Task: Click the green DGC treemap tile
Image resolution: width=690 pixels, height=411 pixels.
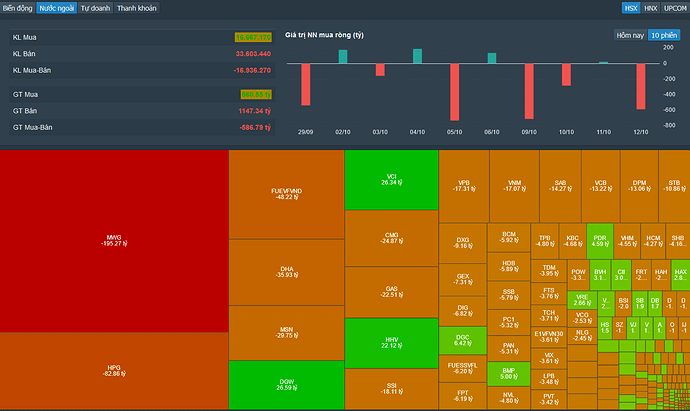Action: [x=463, y=340]
